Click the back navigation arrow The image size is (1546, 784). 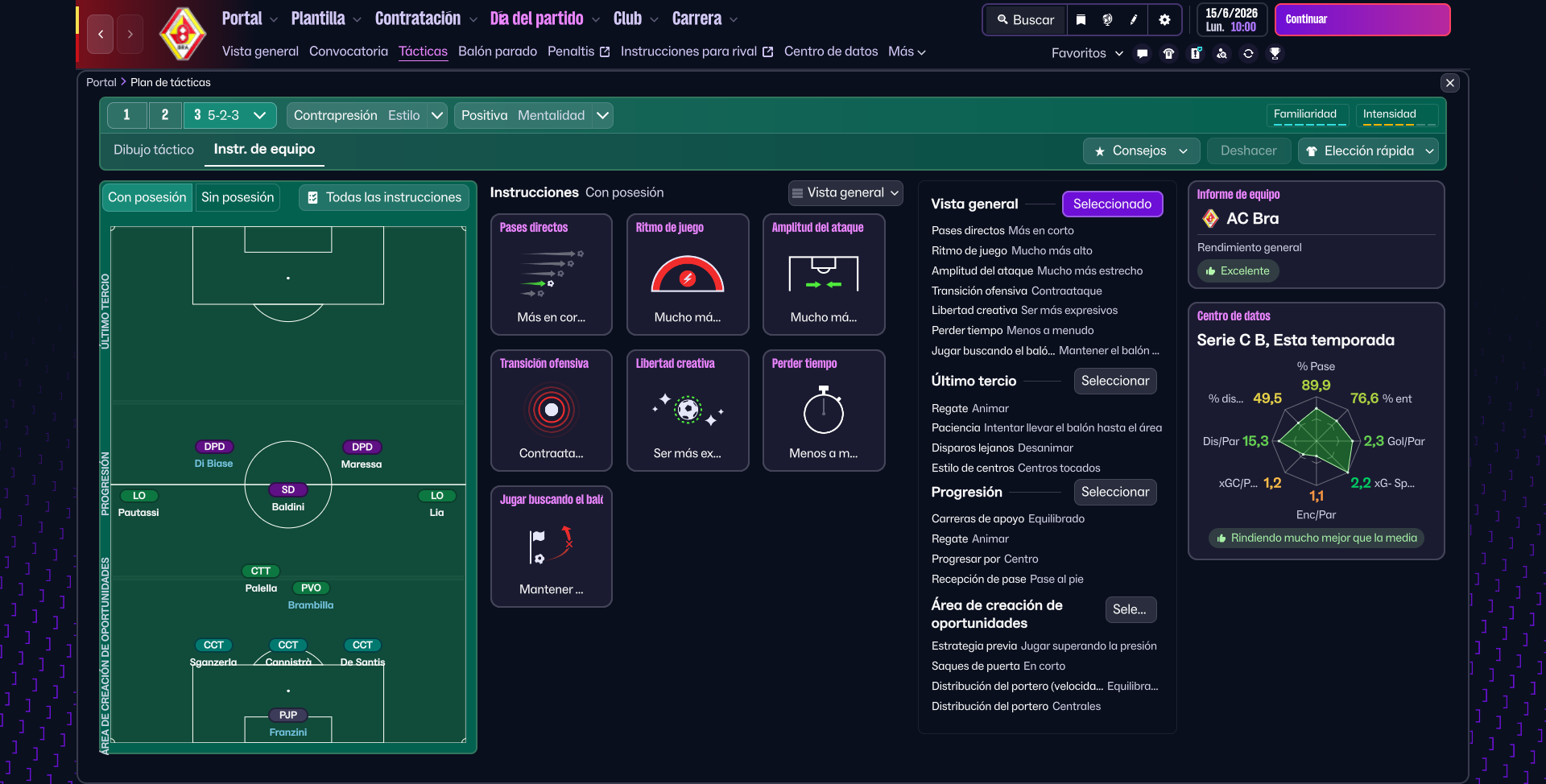pos(101,34)
